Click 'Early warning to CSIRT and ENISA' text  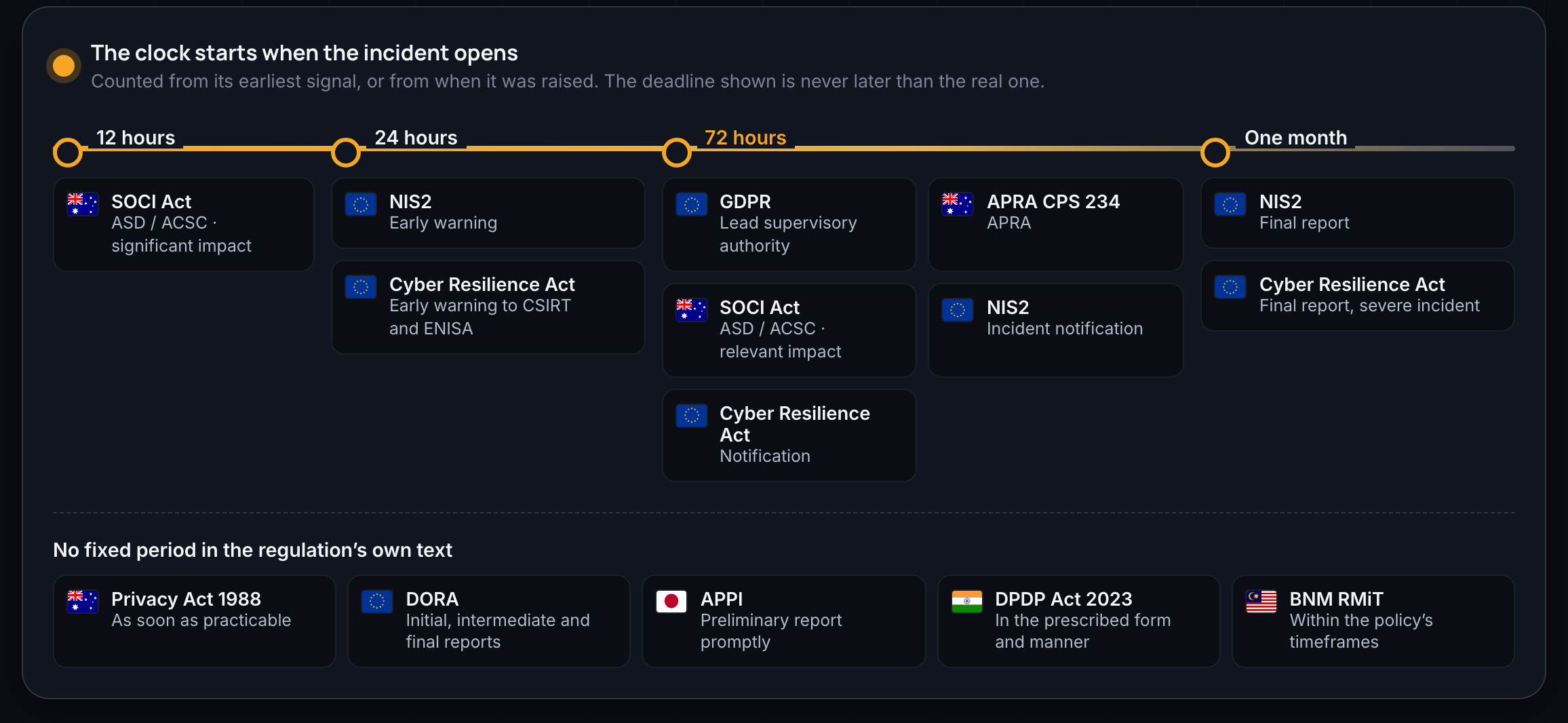pos(480,317)
